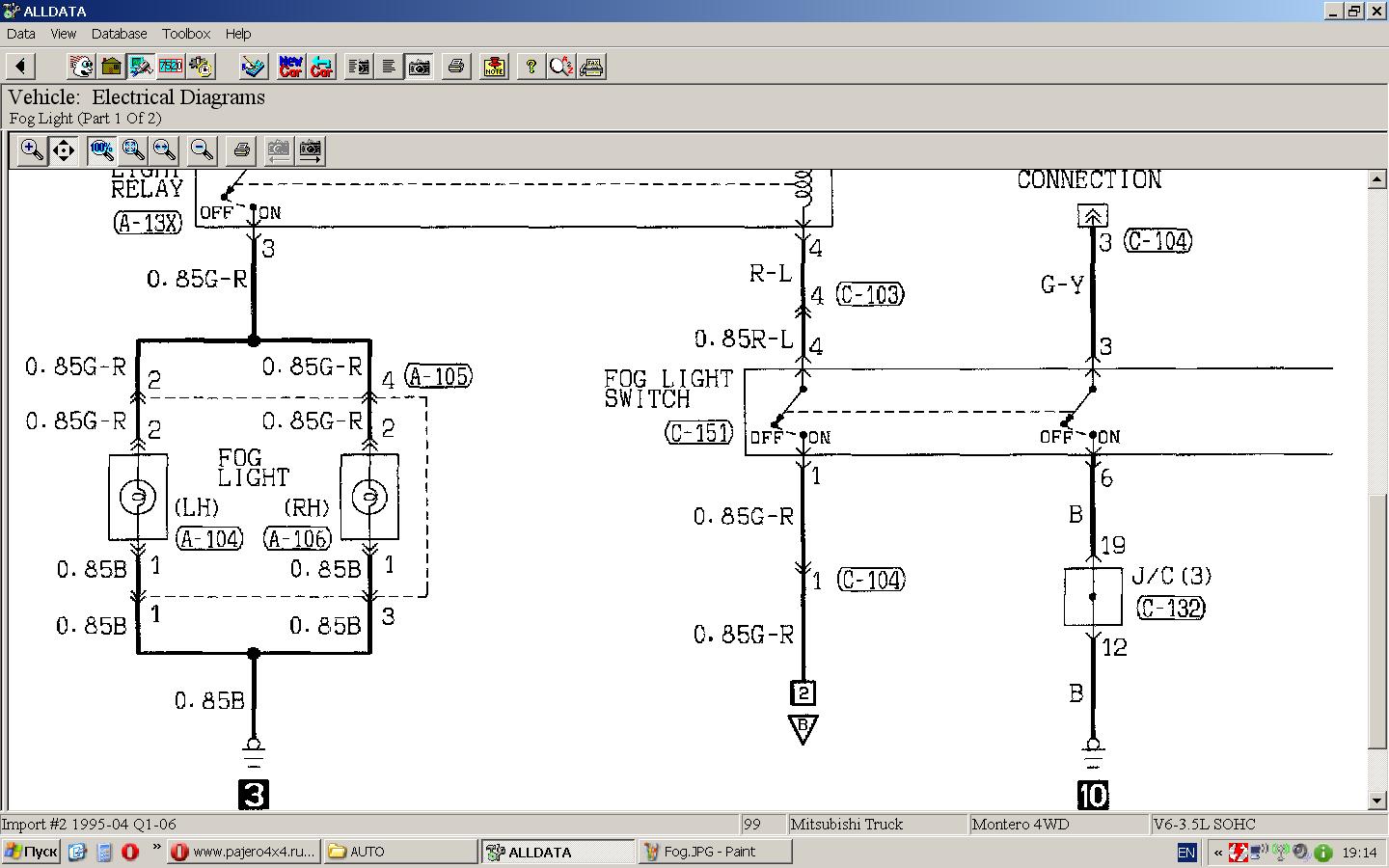Click the New Car icon
Image resolution: width=1389 pixels, height=868 pixels.
(x=290, y=67)
